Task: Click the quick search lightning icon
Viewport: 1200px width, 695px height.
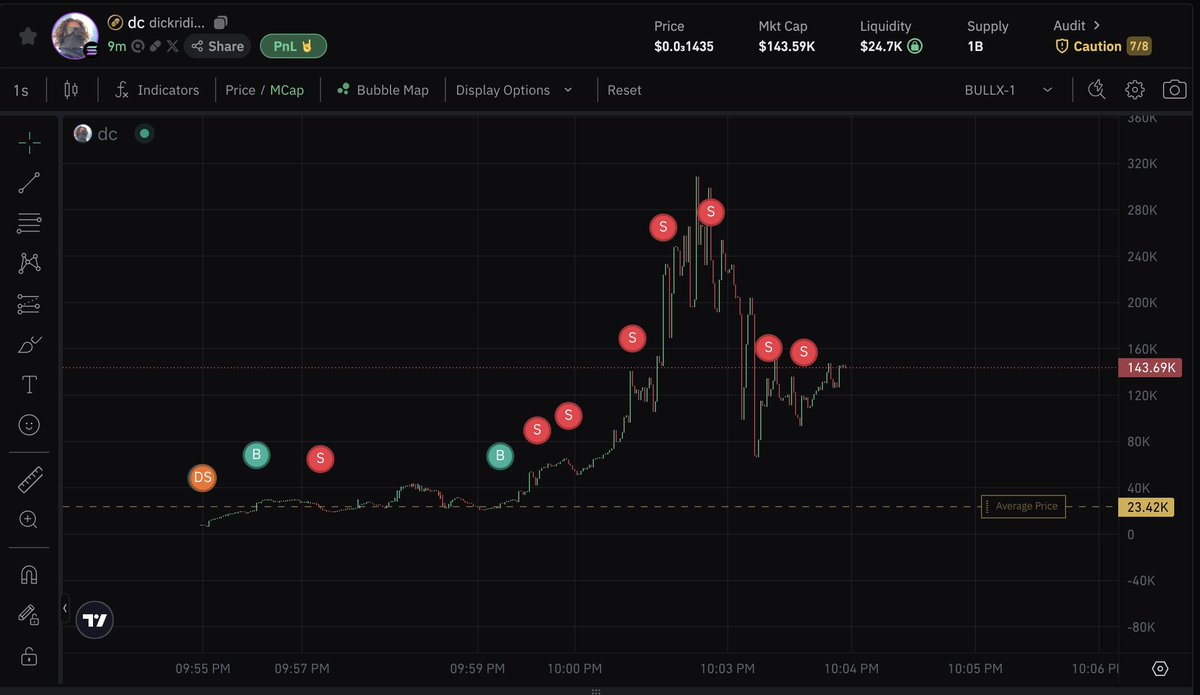Action: 1096,90
